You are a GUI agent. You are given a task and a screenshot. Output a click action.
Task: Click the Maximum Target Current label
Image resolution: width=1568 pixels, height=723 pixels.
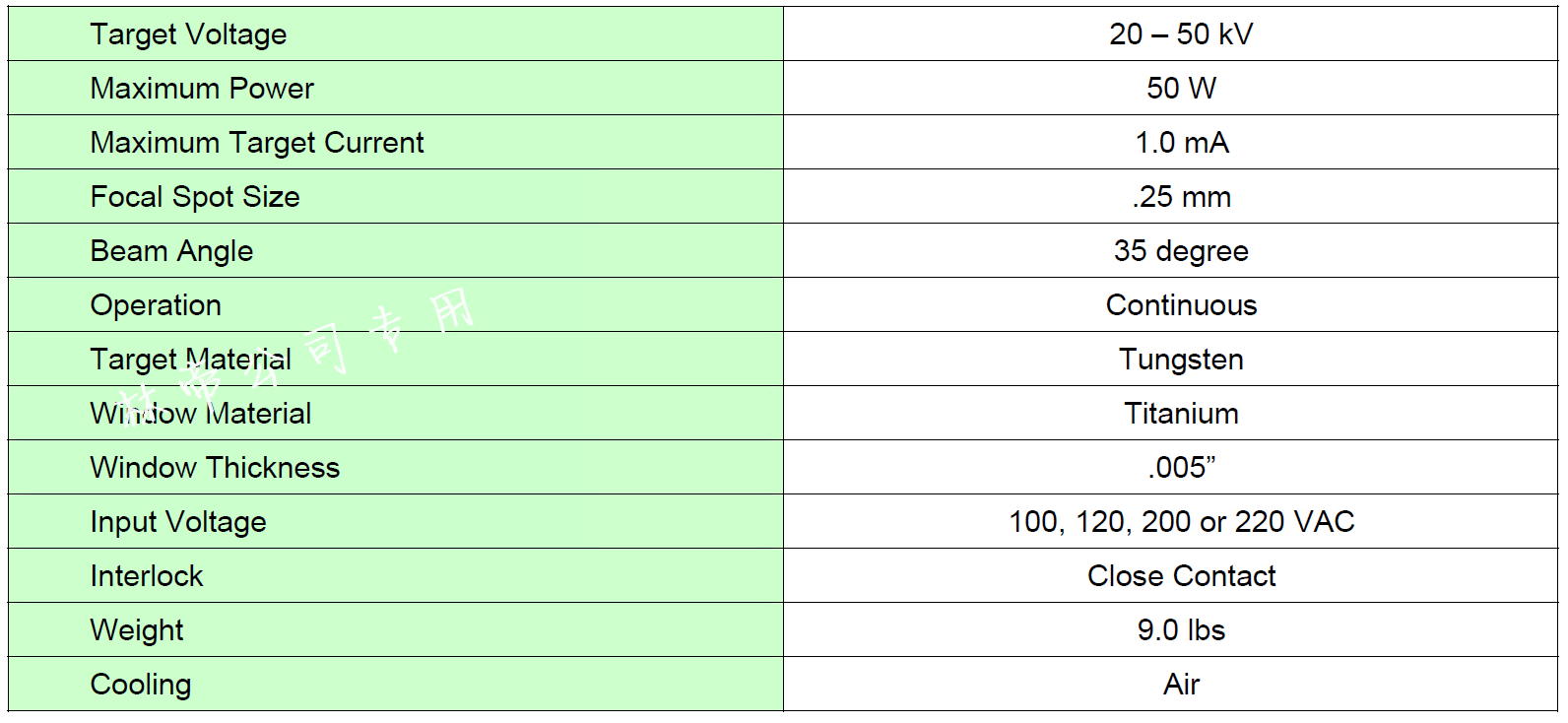pos(257,143)
